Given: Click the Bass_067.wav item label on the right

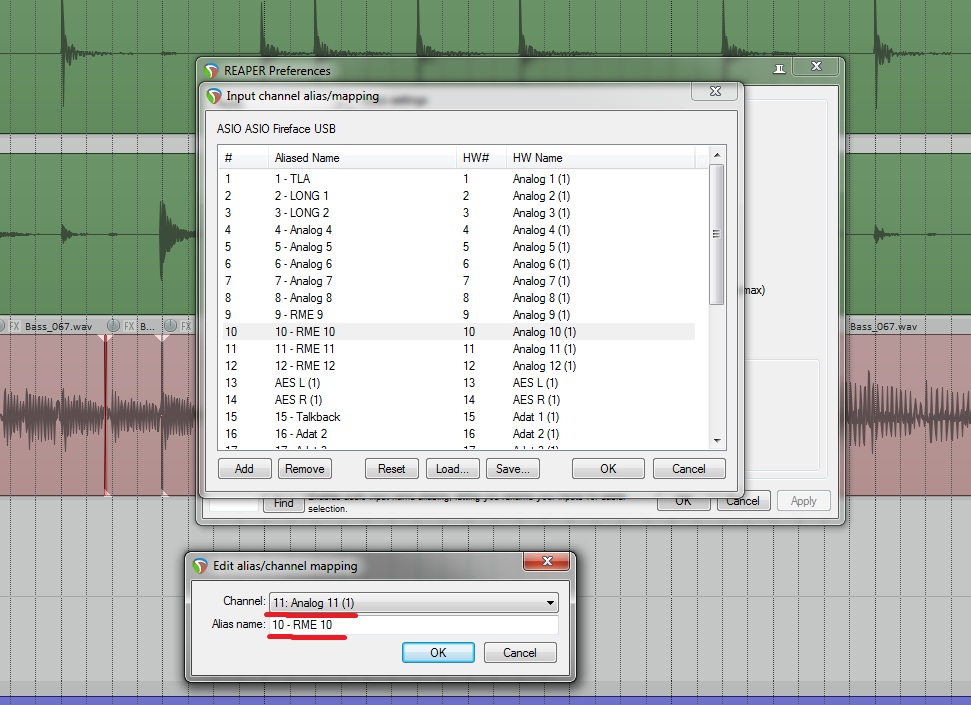Looking at the screenshot, I should pos(884,326).
